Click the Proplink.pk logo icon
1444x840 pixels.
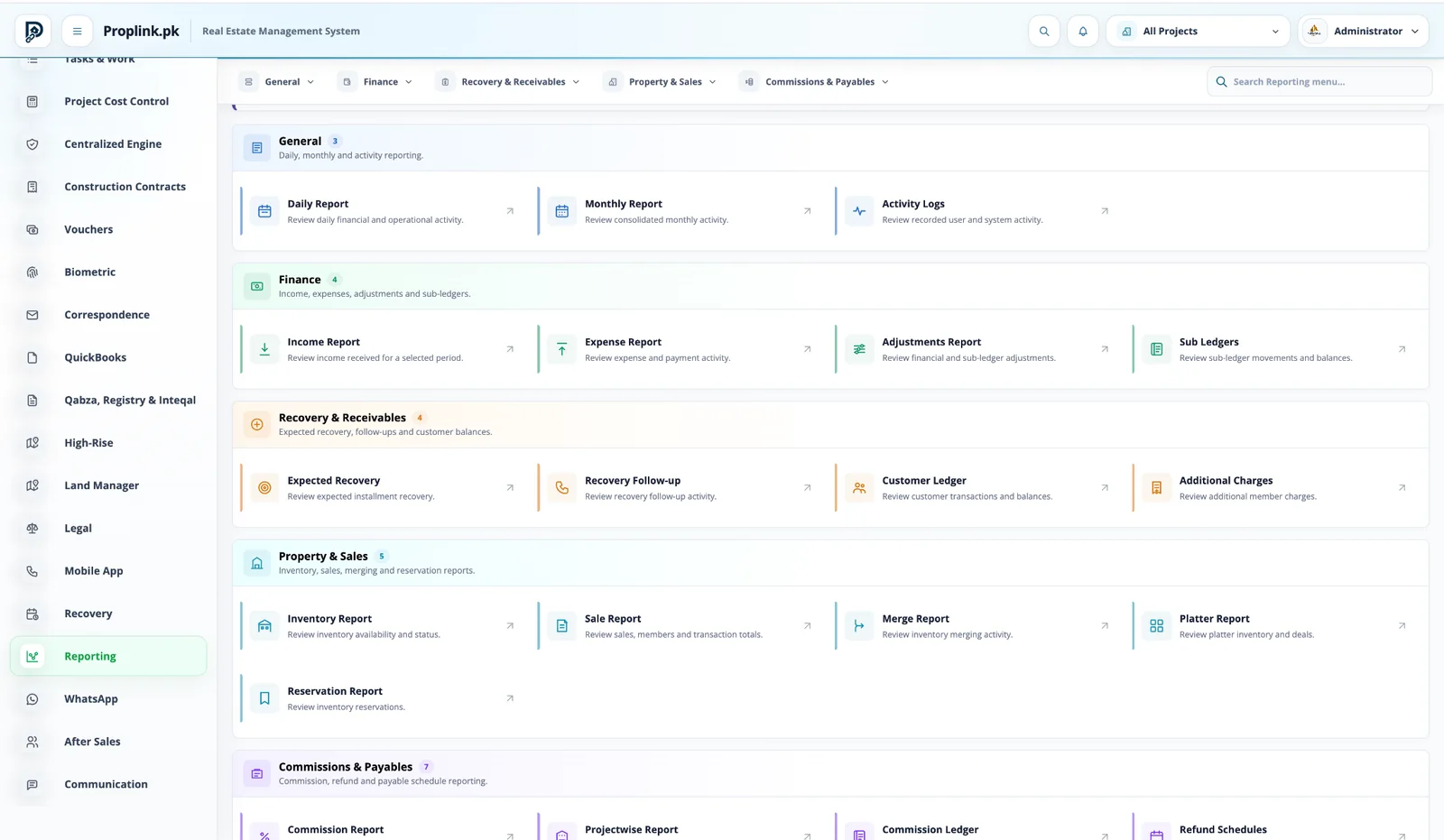33,32
